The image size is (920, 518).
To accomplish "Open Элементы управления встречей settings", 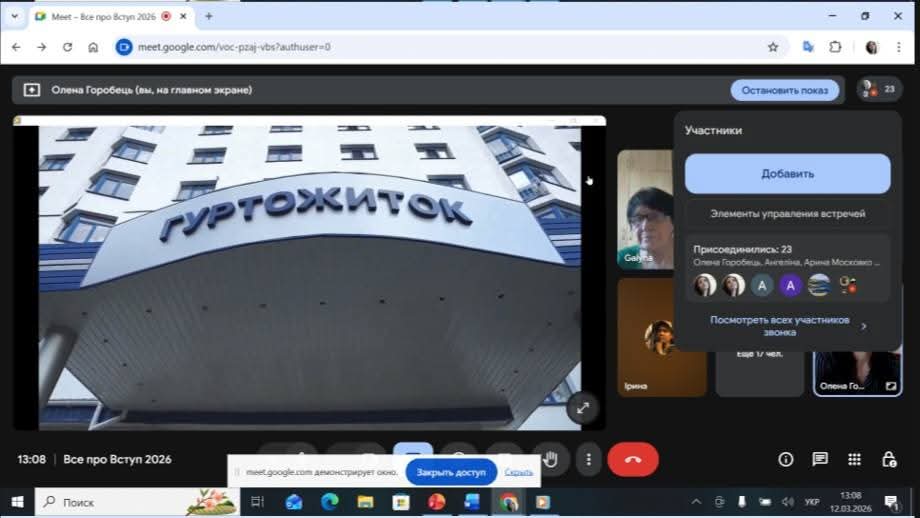I will [x=787, y=213].
